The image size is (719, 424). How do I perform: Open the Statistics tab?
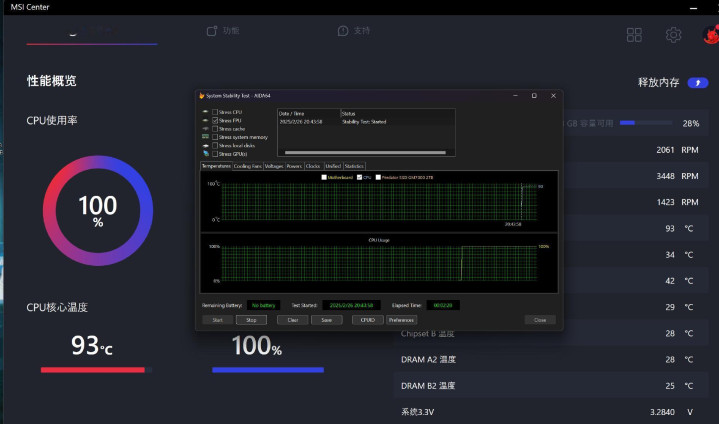pos(354,166)
